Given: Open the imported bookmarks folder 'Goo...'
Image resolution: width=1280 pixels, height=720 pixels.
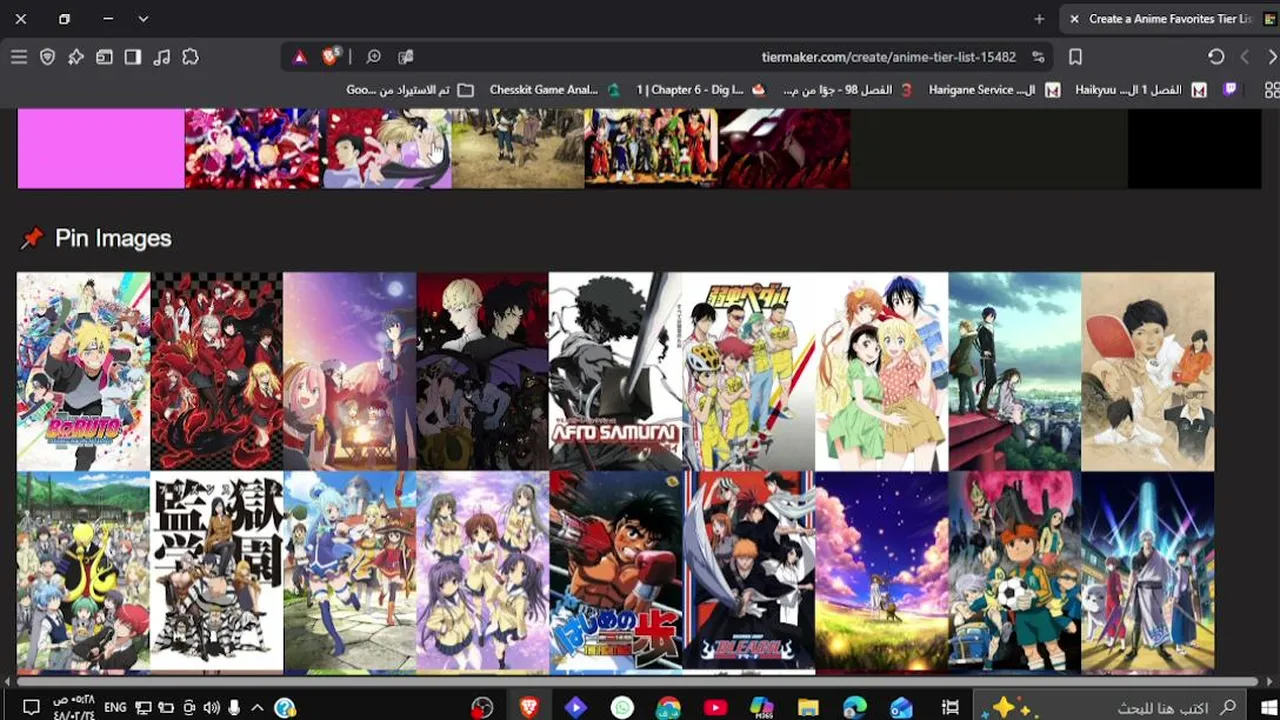Looking at the screenshot, I should [x=410, y=90].
